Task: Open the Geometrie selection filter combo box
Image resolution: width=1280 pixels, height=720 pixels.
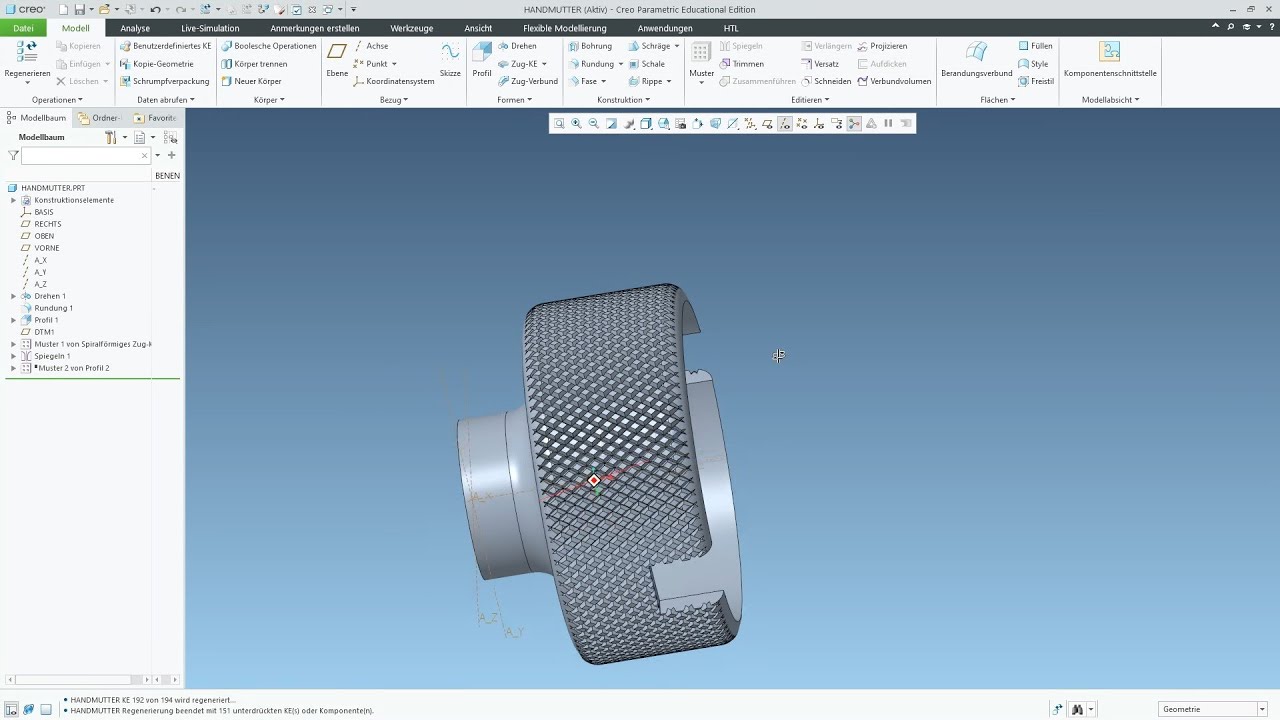Action: coord(1212,709)
